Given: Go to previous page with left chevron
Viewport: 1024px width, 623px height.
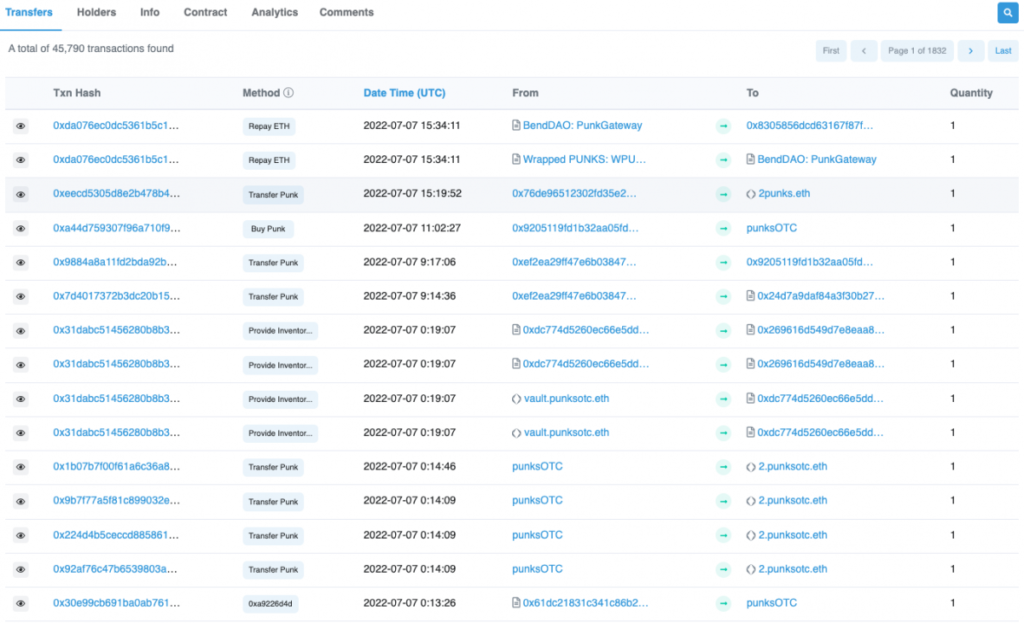Looking at the screenshot, I should coord(863,51).
